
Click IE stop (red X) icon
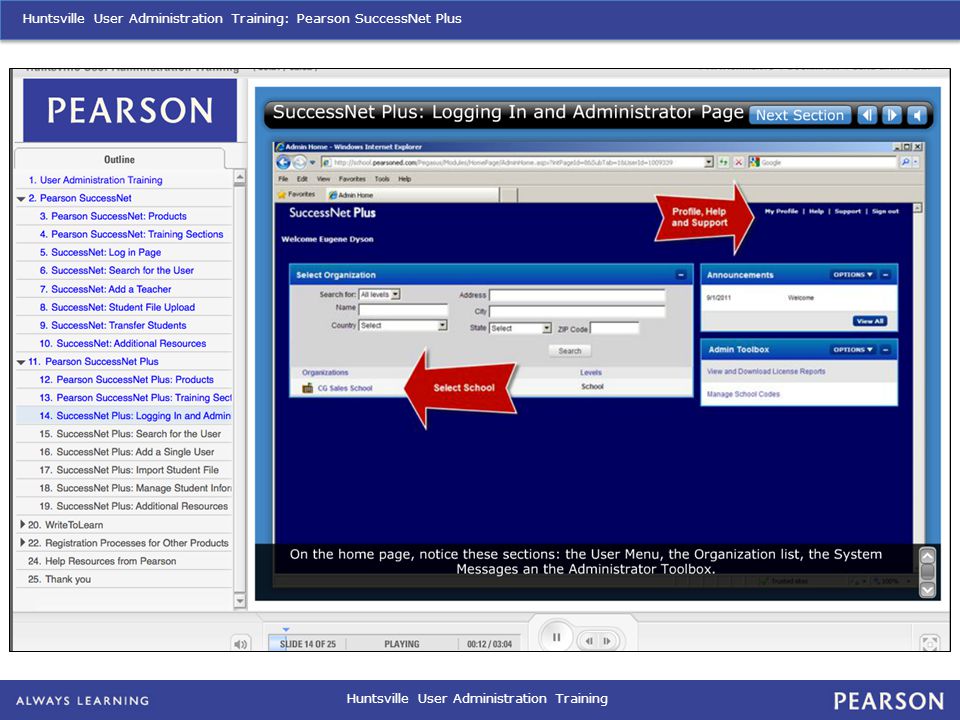738,162
